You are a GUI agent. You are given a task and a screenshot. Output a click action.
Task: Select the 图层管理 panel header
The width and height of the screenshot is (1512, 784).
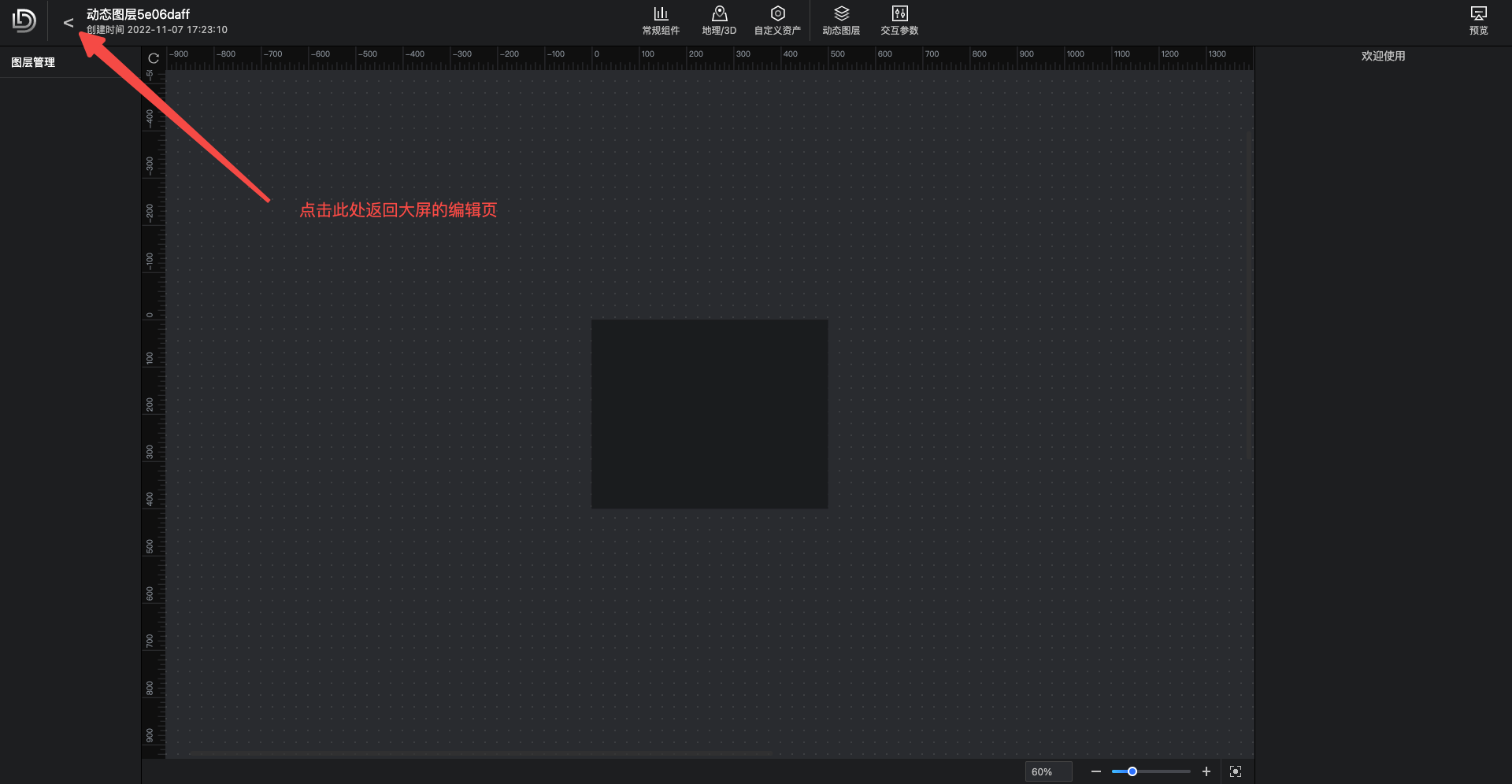[x=33, y=62]
